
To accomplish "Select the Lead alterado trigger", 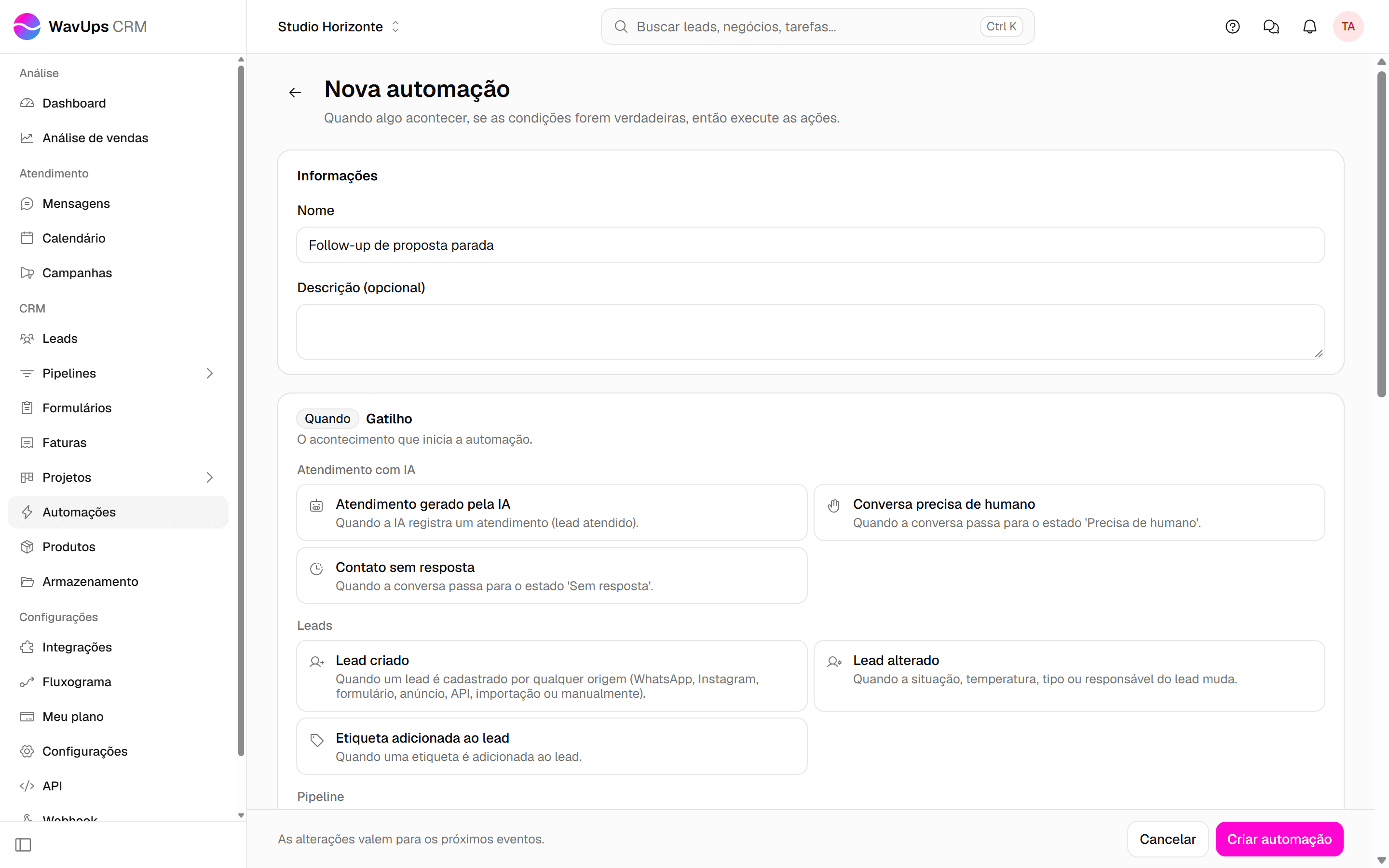I will (x=1069, y=676).
